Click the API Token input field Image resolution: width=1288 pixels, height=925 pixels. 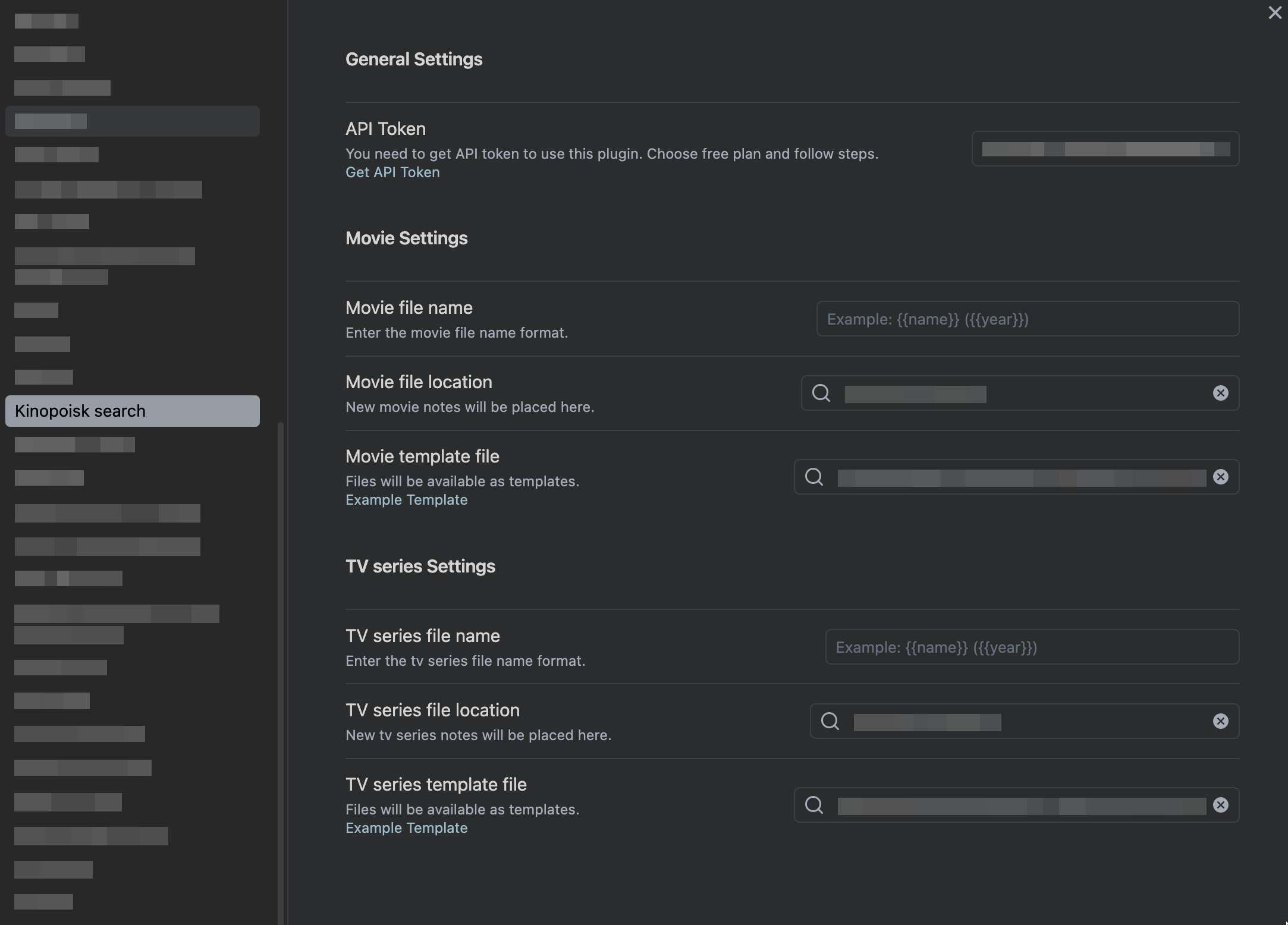click(x=1105, y=149)
